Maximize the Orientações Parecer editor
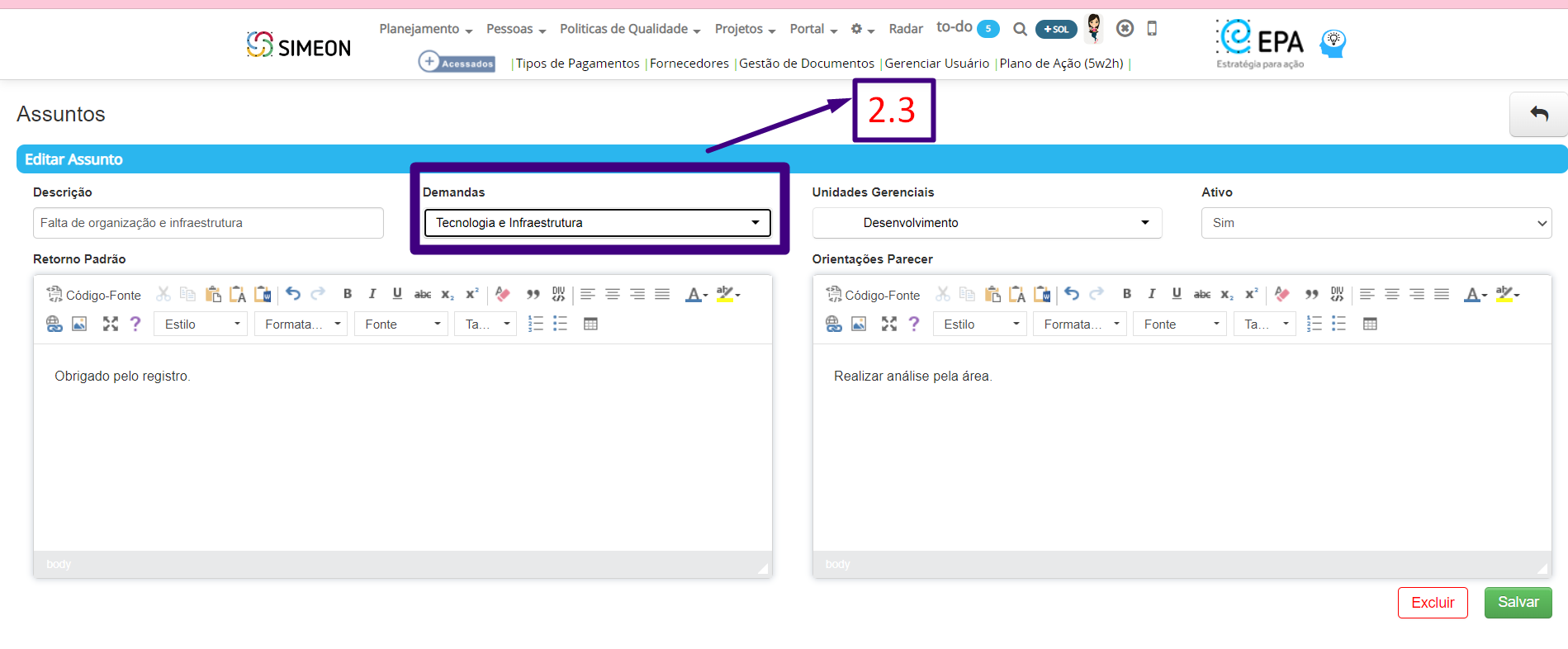1568x649 pixels. [888, 324]
